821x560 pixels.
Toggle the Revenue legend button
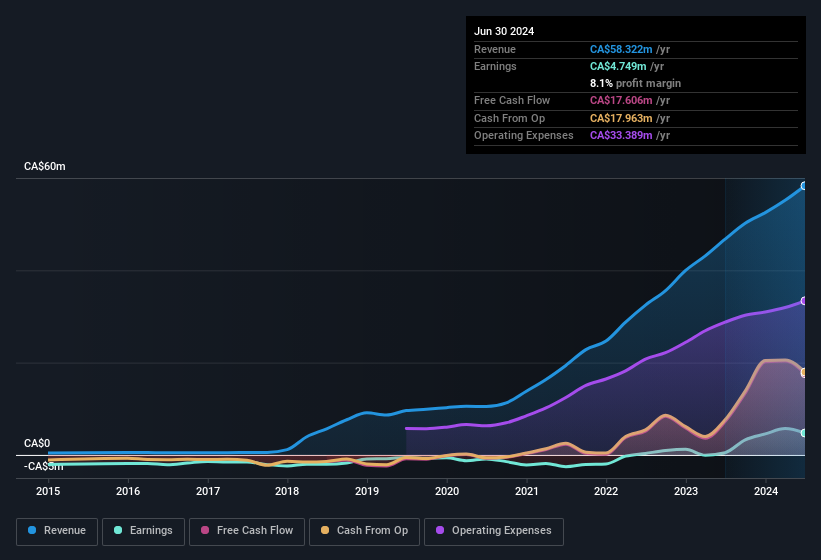click(57, 531)
